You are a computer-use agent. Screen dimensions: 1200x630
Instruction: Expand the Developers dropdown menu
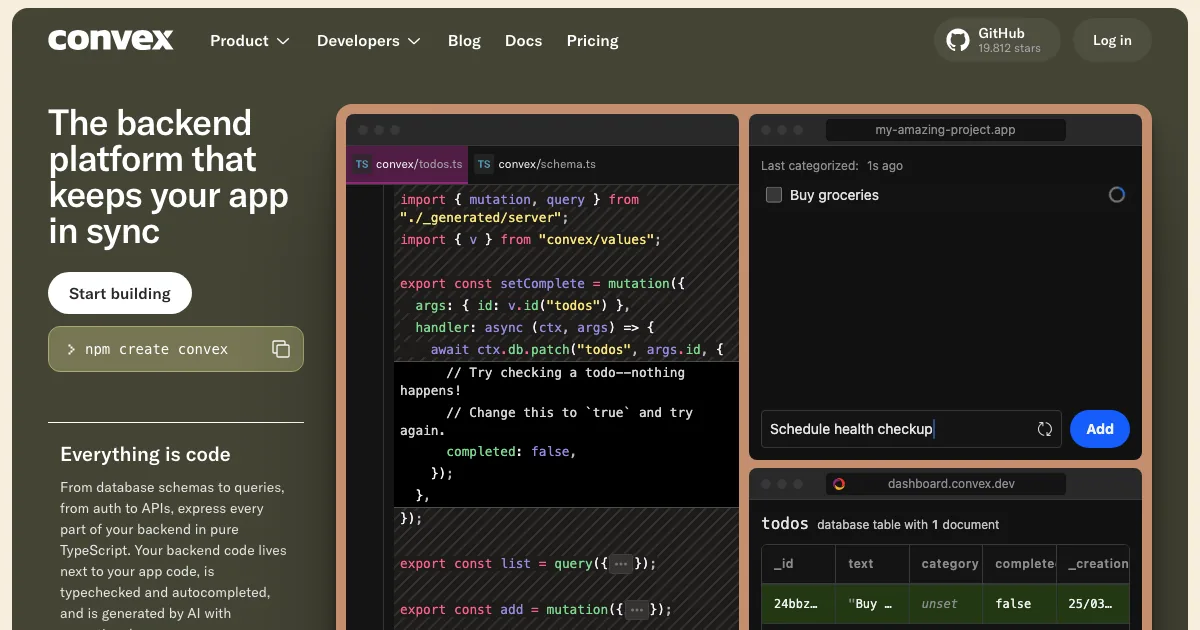[368, 41]
